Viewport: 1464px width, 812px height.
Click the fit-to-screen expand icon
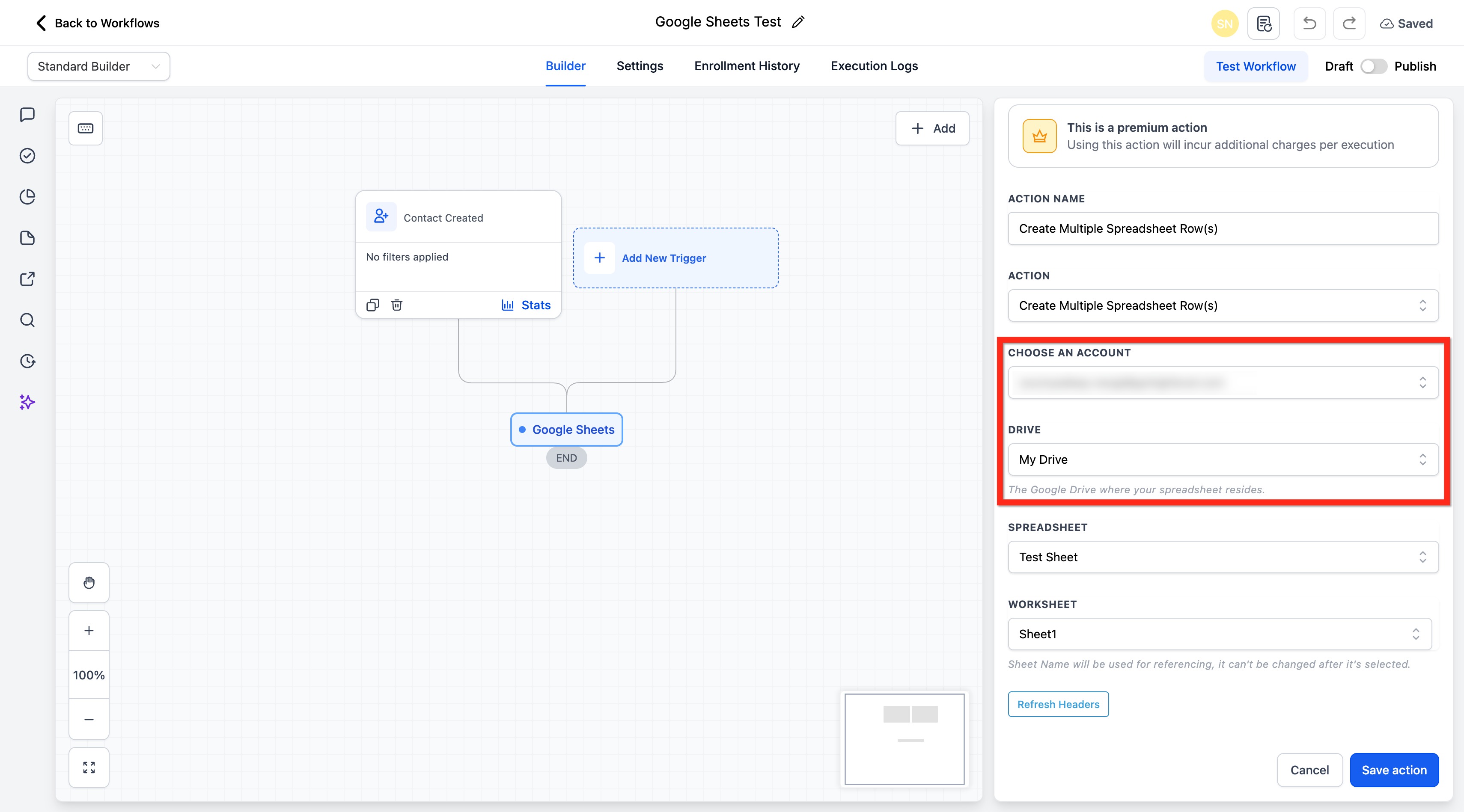[89, 767]
